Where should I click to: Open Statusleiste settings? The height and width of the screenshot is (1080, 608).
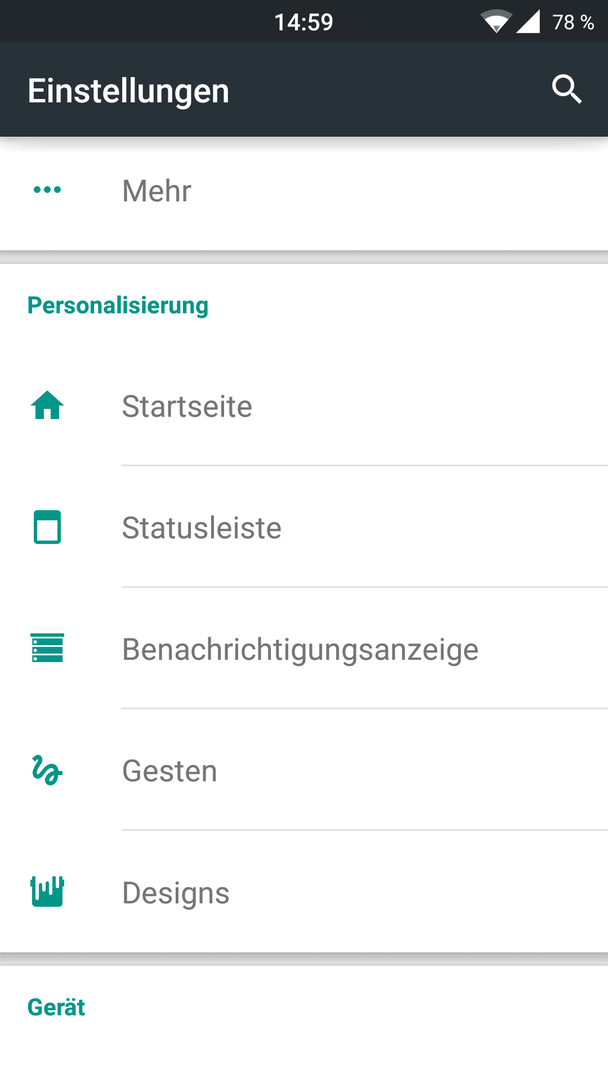pos(304,527)
